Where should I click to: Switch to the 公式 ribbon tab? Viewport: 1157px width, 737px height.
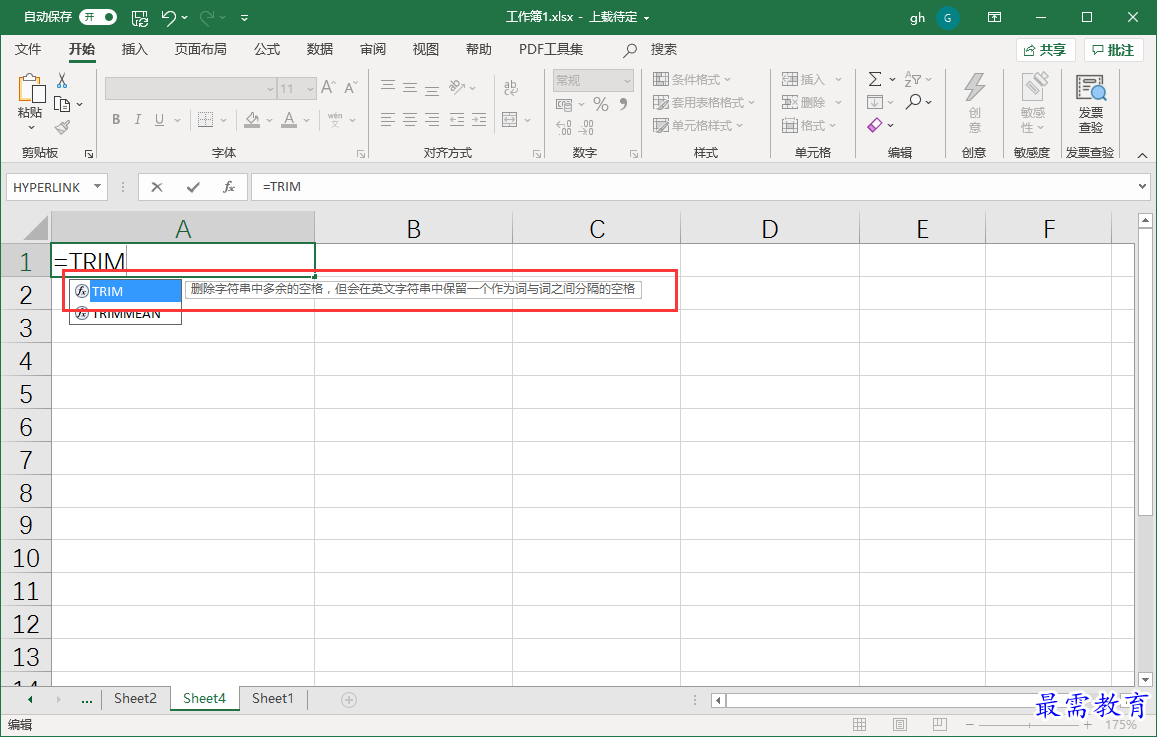point(266,49)
